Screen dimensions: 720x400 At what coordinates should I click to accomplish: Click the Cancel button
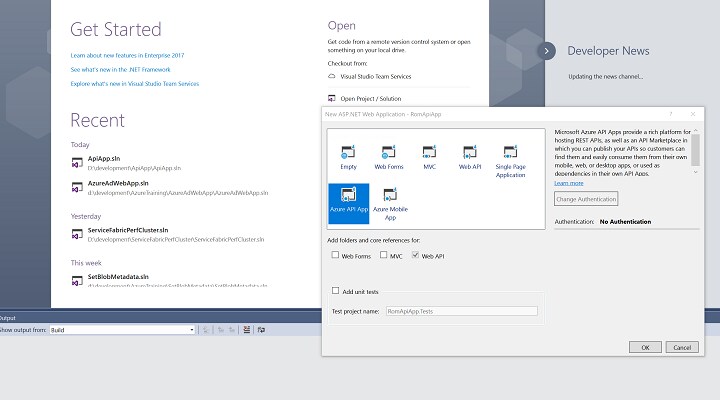click(682, 347)
